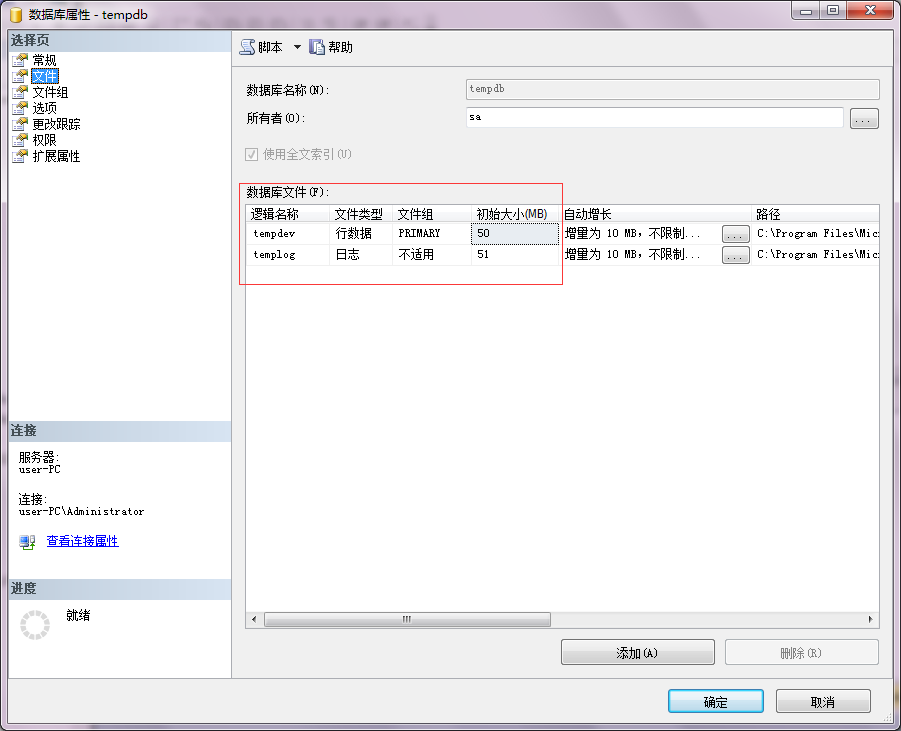Click the 文件 page icon
The width and height of the screenshot is (901, 731).
click(20, 76)
